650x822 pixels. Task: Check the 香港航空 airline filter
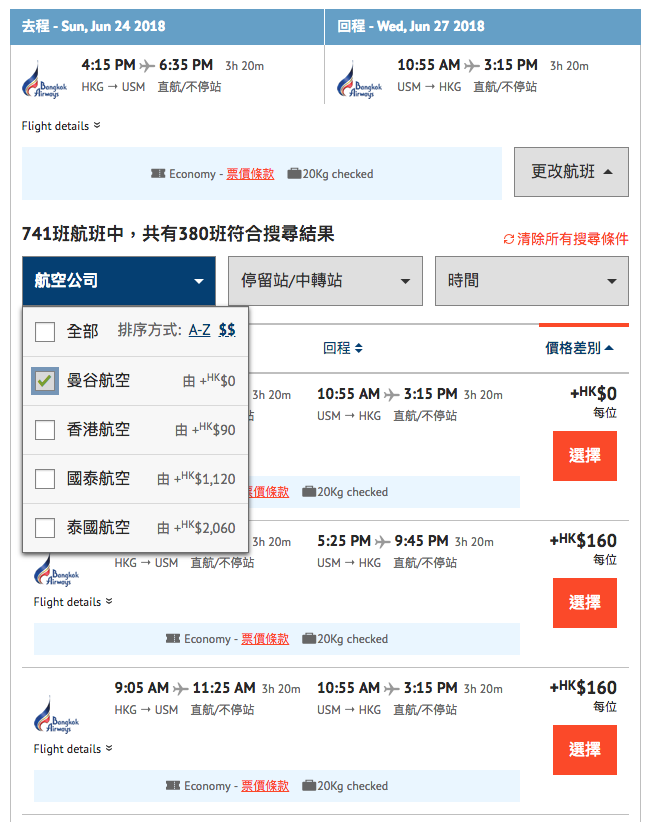tap(45, 430)
